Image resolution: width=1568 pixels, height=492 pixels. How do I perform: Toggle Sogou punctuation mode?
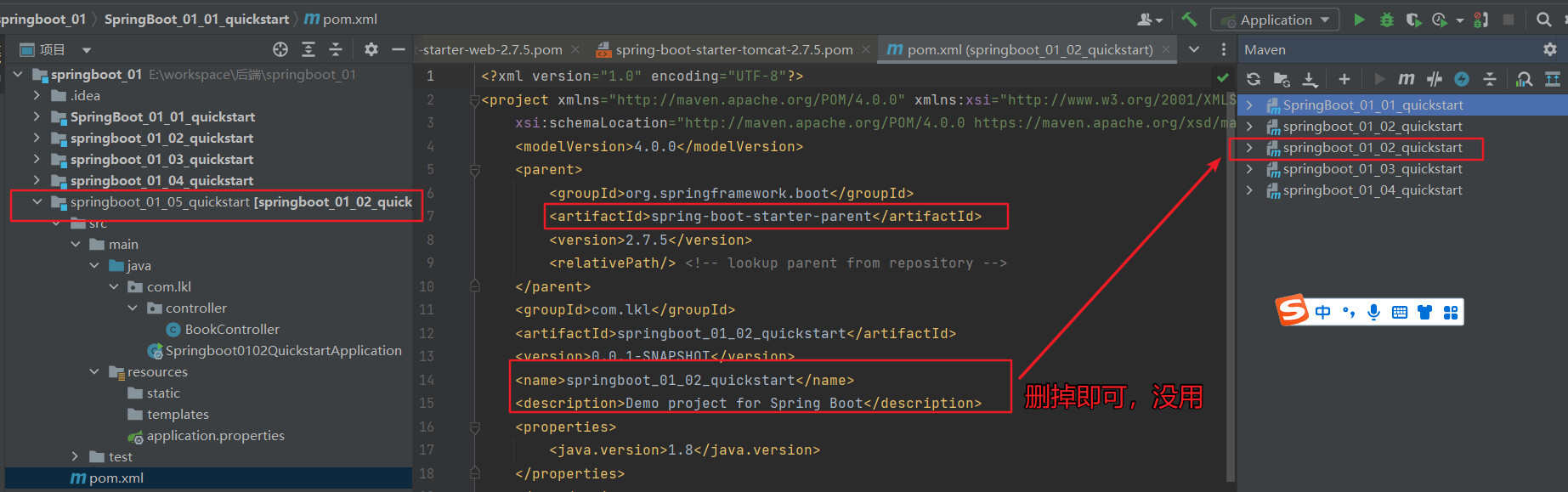point(1349,312)
